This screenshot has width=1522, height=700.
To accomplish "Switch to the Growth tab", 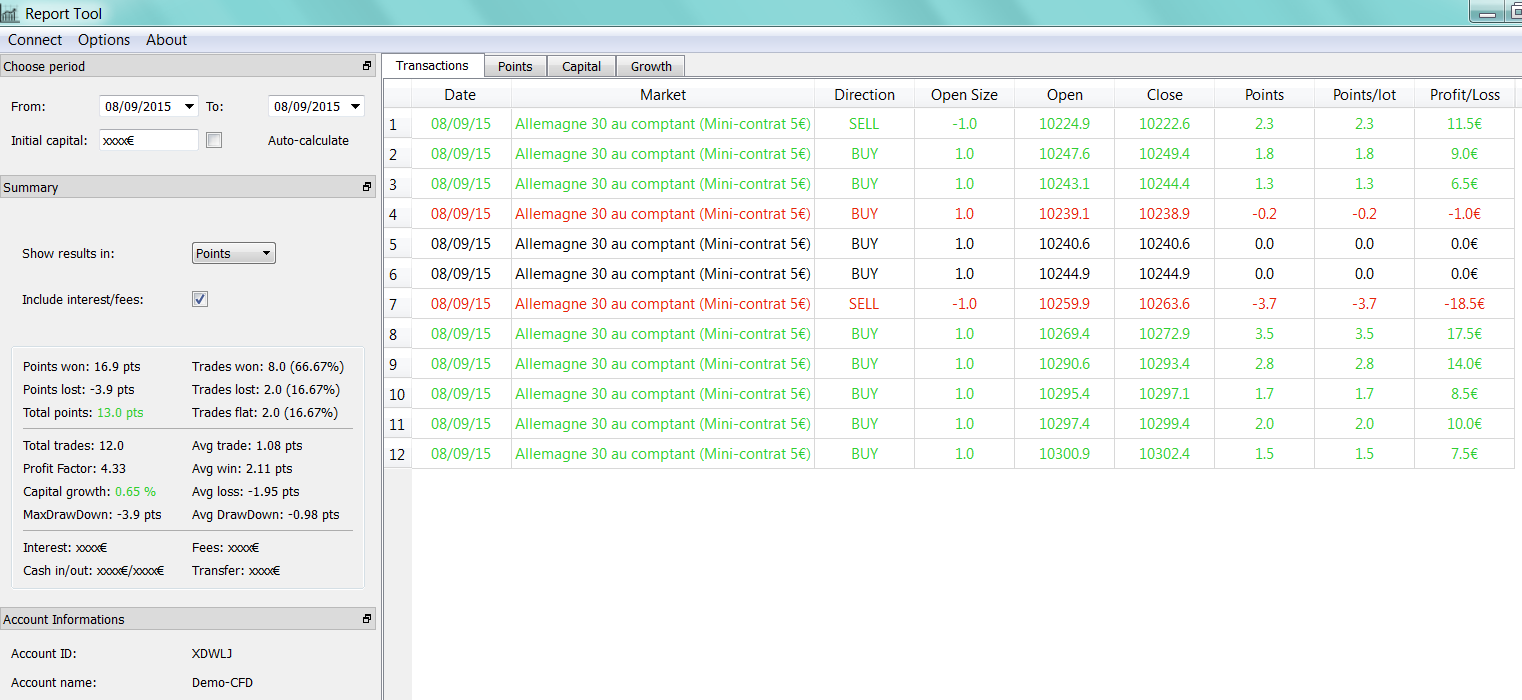I will 651,67.
